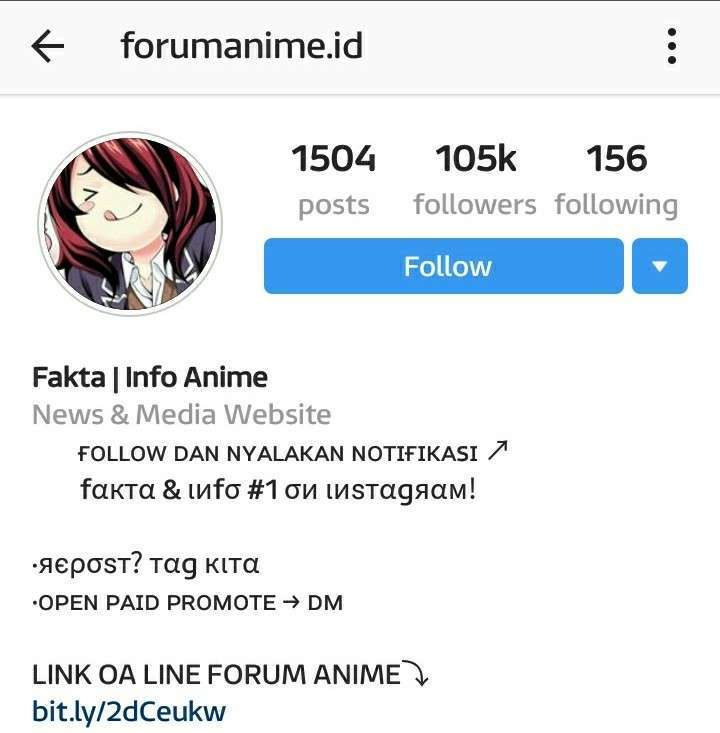Open the profile picture avatar
Viewport: 720px width, 733px height.
(130, 223)
